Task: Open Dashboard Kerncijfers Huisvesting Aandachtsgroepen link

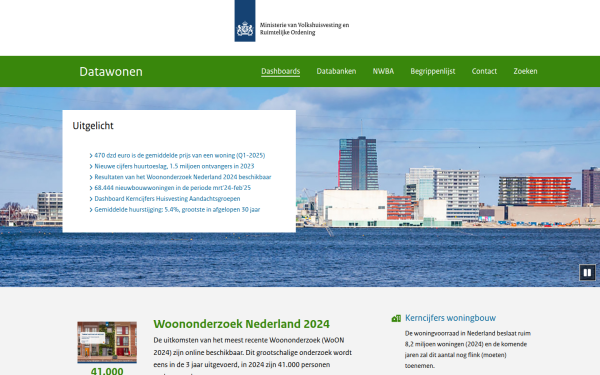Action: coord(167,199)
